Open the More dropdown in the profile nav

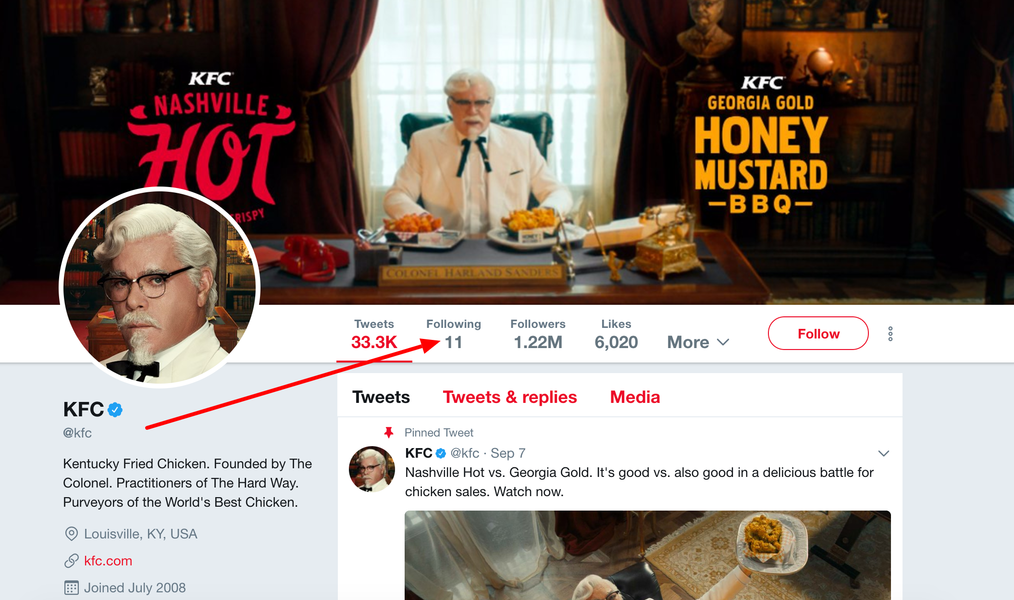(x=698, y=342)
